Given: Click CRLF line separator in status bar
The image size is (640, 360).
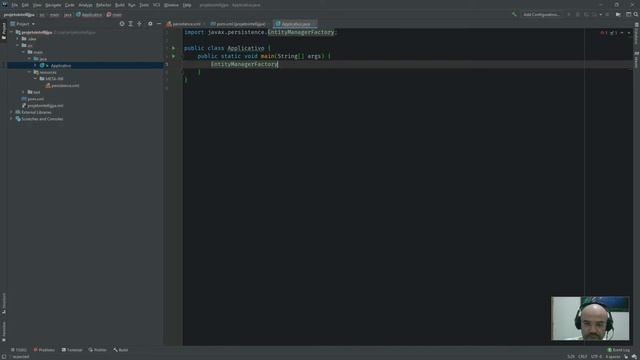Looking at the screenshot, I should (582, 356).
